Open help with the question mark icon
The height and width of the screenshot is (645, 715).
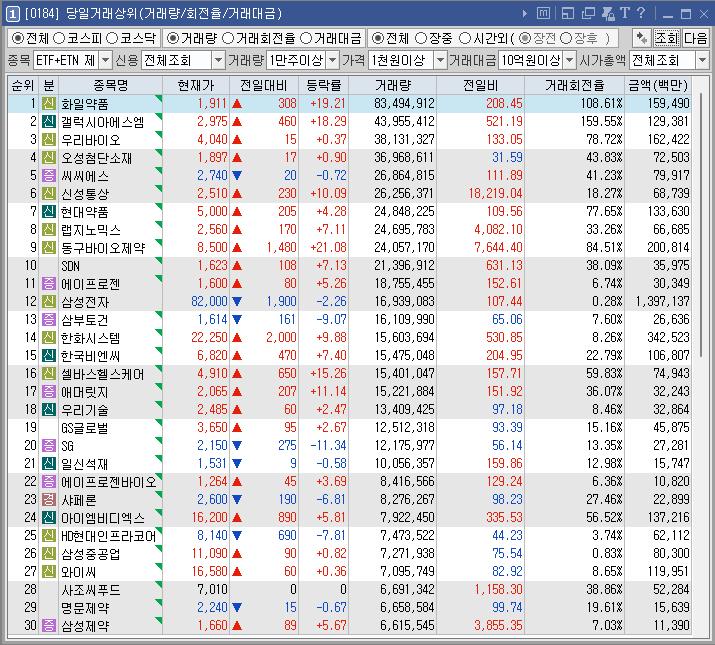[641, 13]
